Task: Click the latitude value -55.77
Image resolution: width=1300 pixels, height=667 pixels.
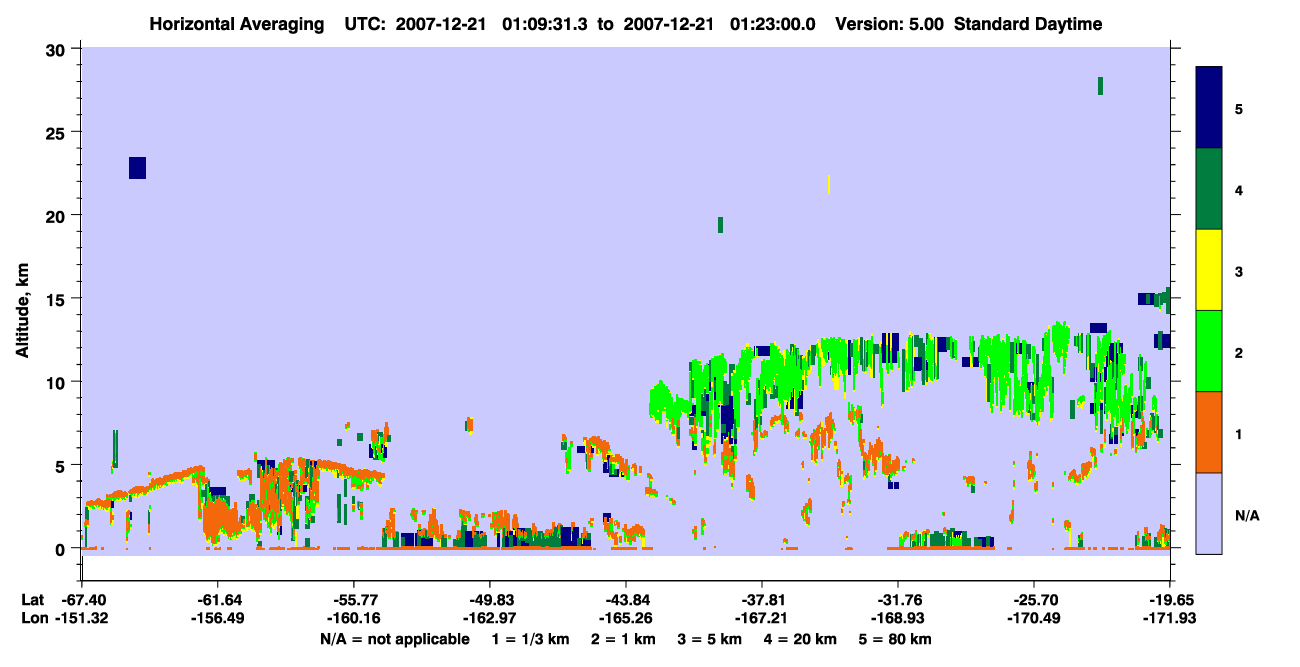Action: point(353,600)
